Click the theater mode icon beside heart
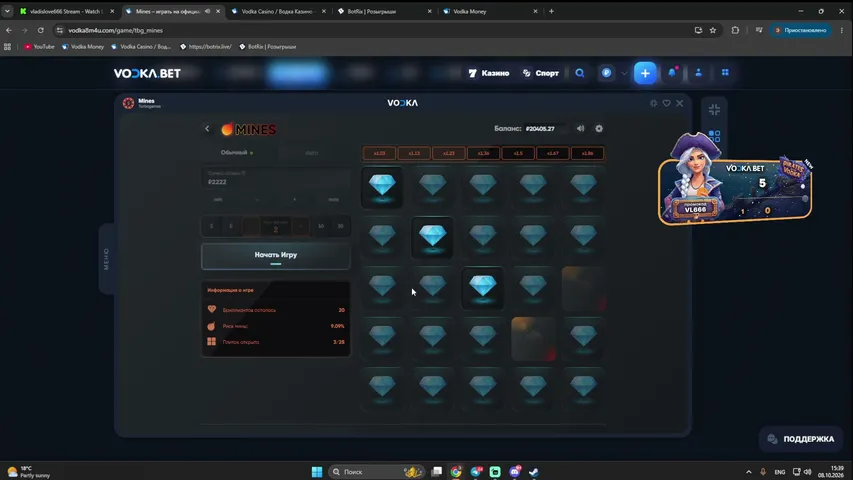This screenshot has height=480, width=853. [x=653, y=103]
